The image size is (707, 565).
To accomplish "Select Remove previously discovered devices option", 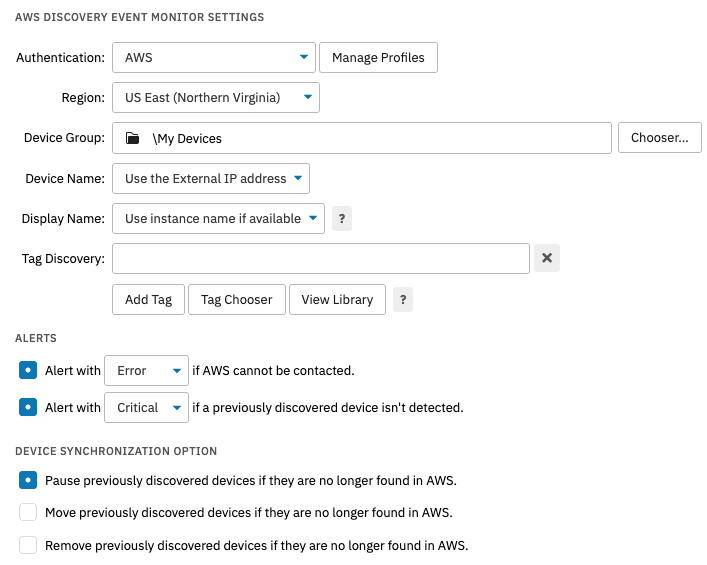I will pyautogui.click(x=28, y=545).
